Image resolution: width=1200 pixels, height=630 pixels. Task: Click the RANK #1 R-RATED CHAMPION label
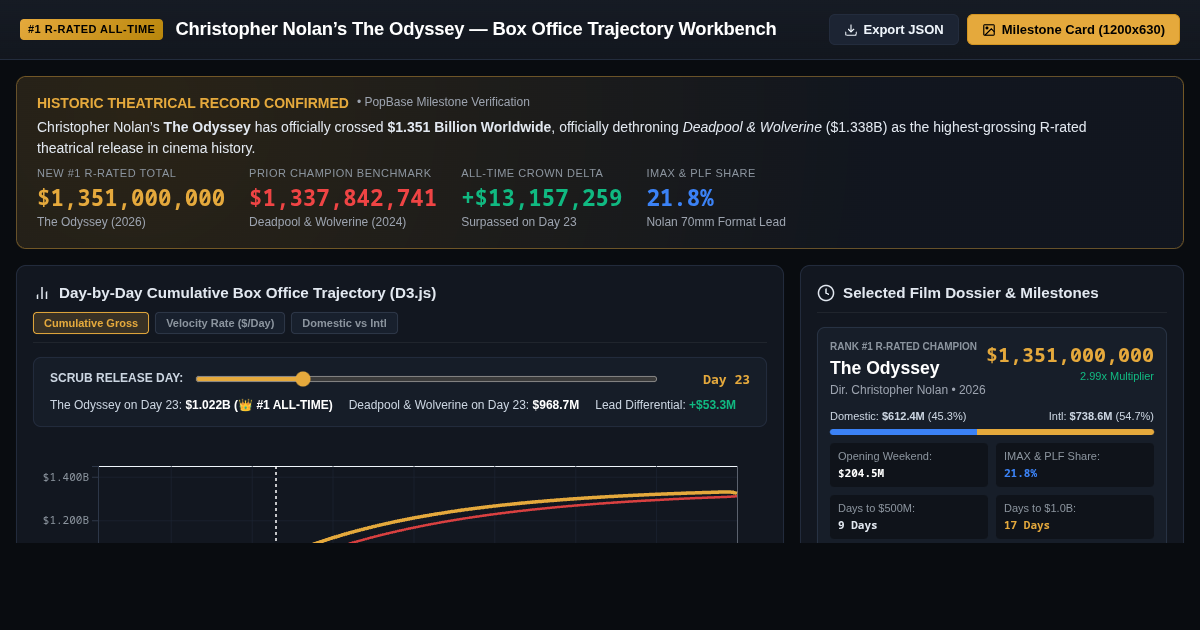[903, 346]
